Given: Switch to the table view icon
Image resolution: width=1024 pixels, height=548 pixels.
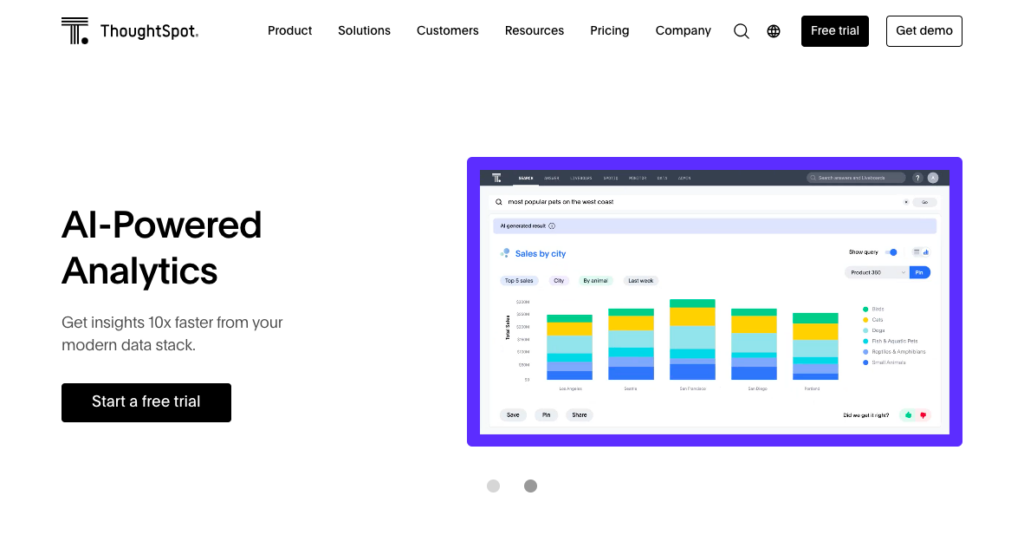Looking at the screenshot, I should coord(916,252).
